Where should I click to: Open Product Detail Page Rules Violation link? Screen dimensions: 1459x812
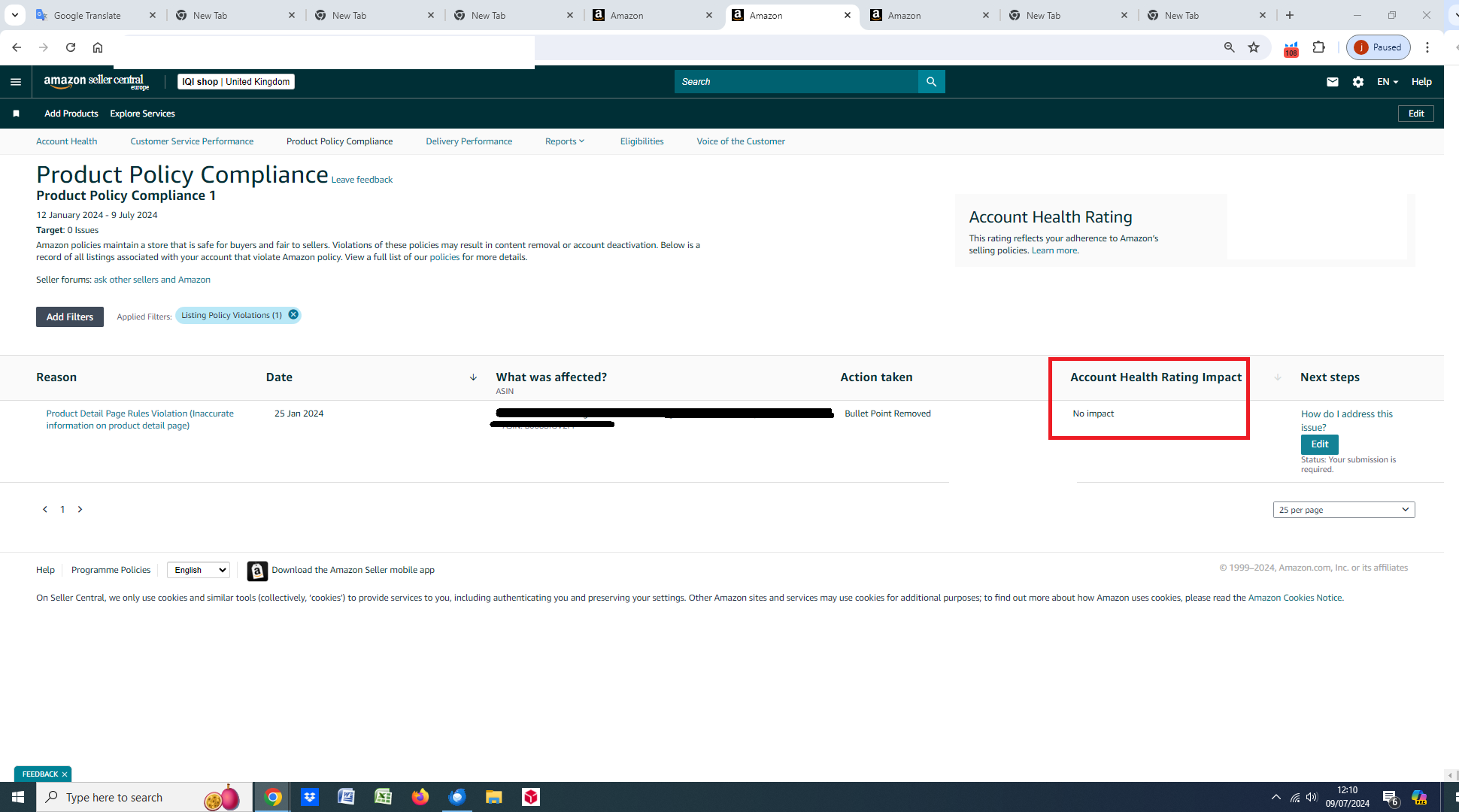click(140, 420)
